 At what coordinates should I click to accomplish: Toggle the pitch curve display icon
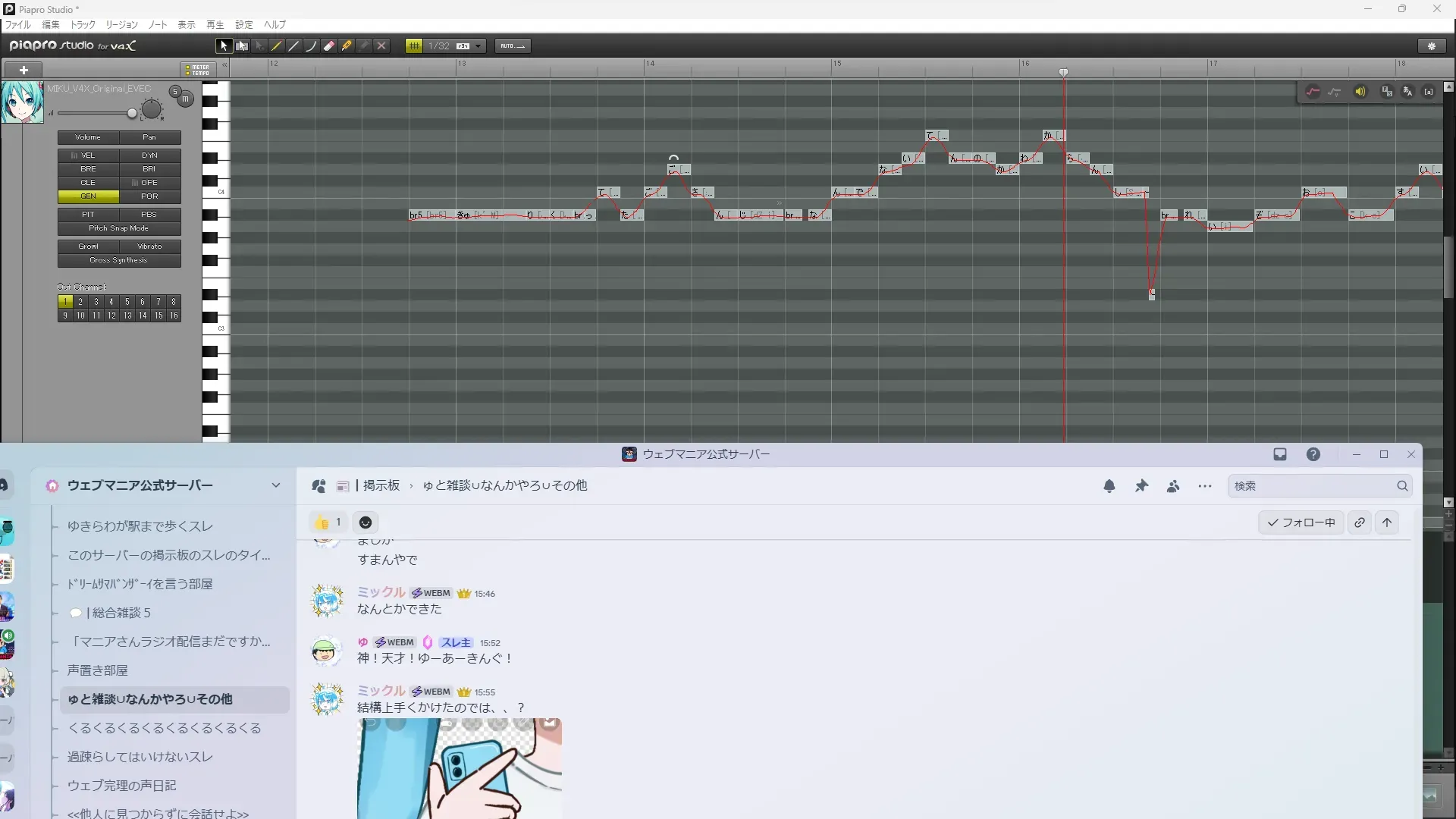point(1313,92)
